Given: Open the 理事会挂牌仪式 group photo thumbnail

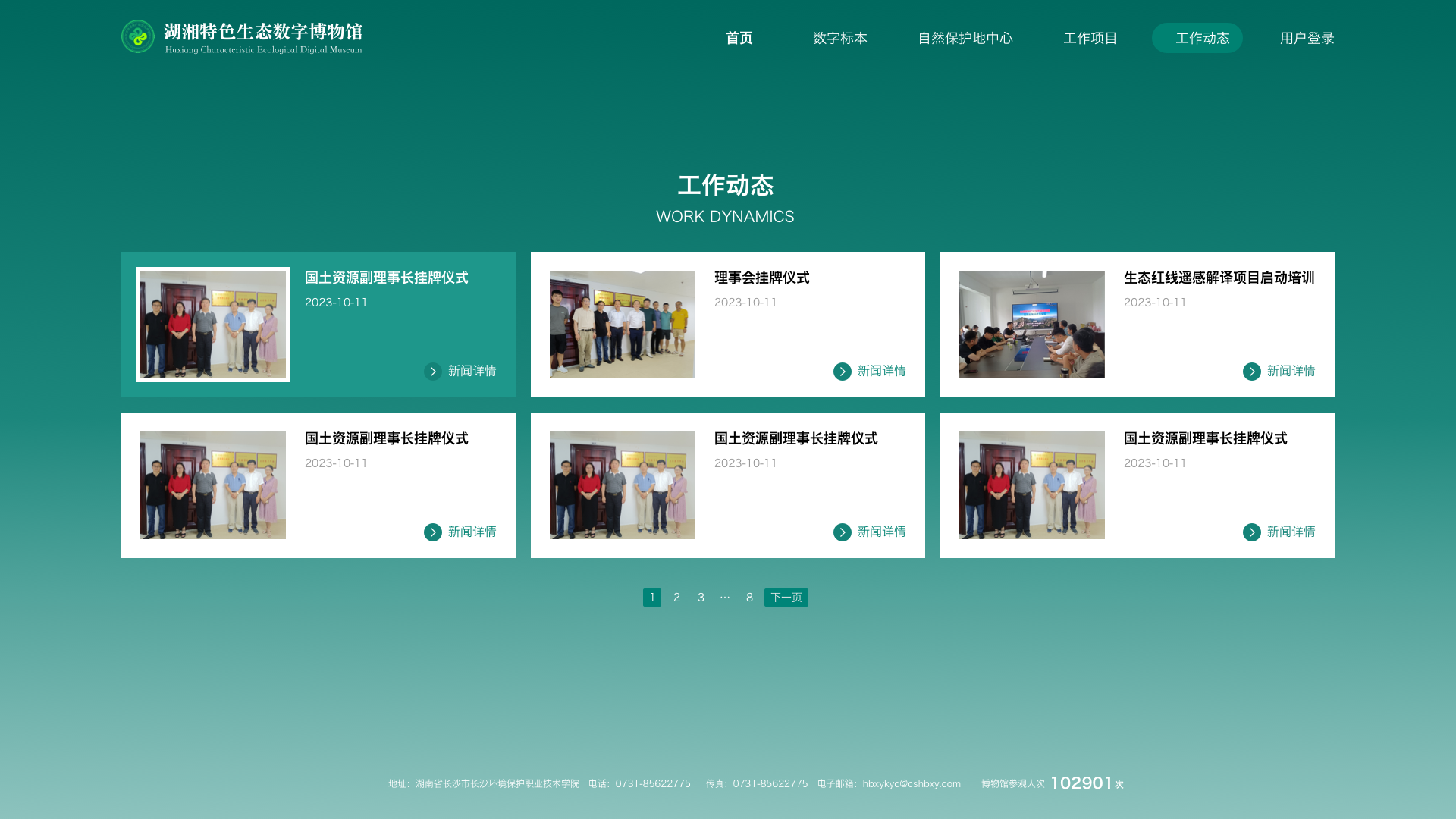Looking at the screenshot, I should [x=622, y=325].
